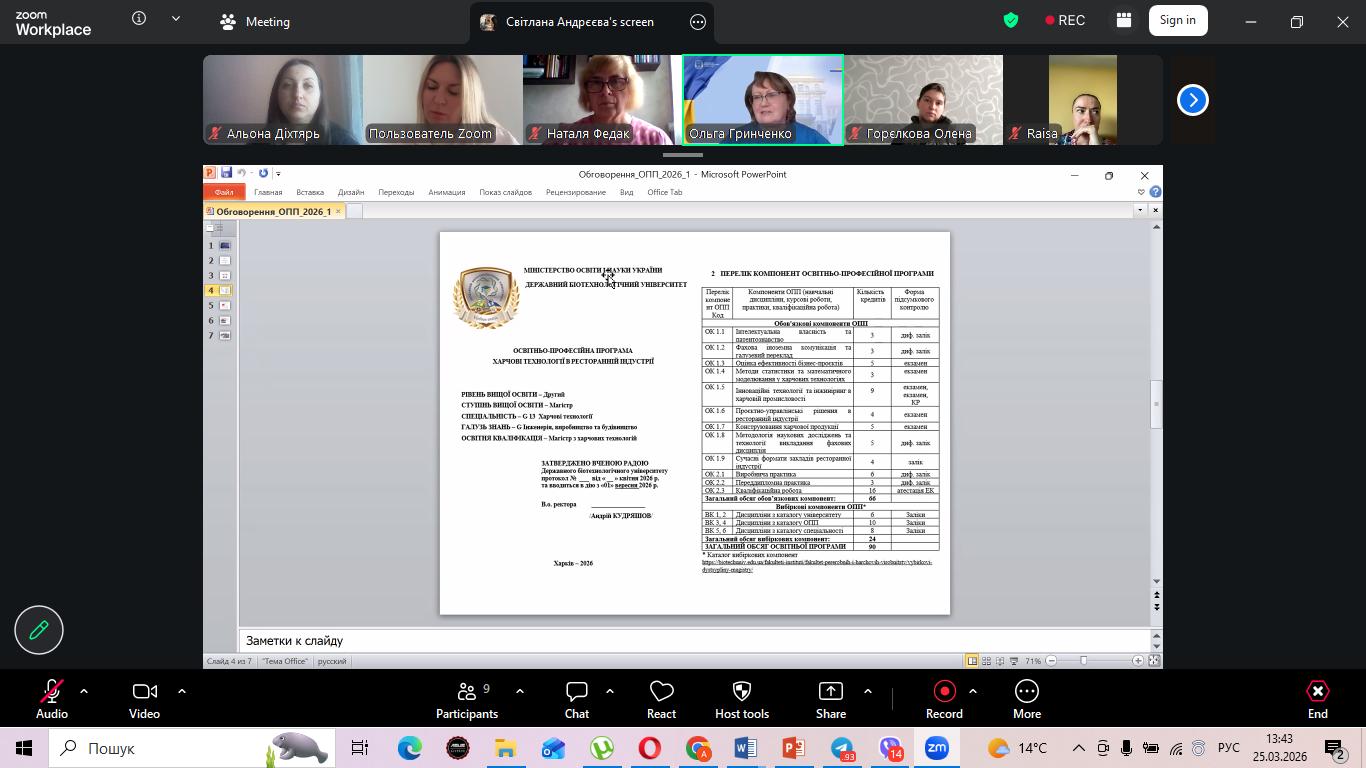This screenshot has width=1366, height=768.
Task: Open the More options menu
Action: pos(1026,698)
